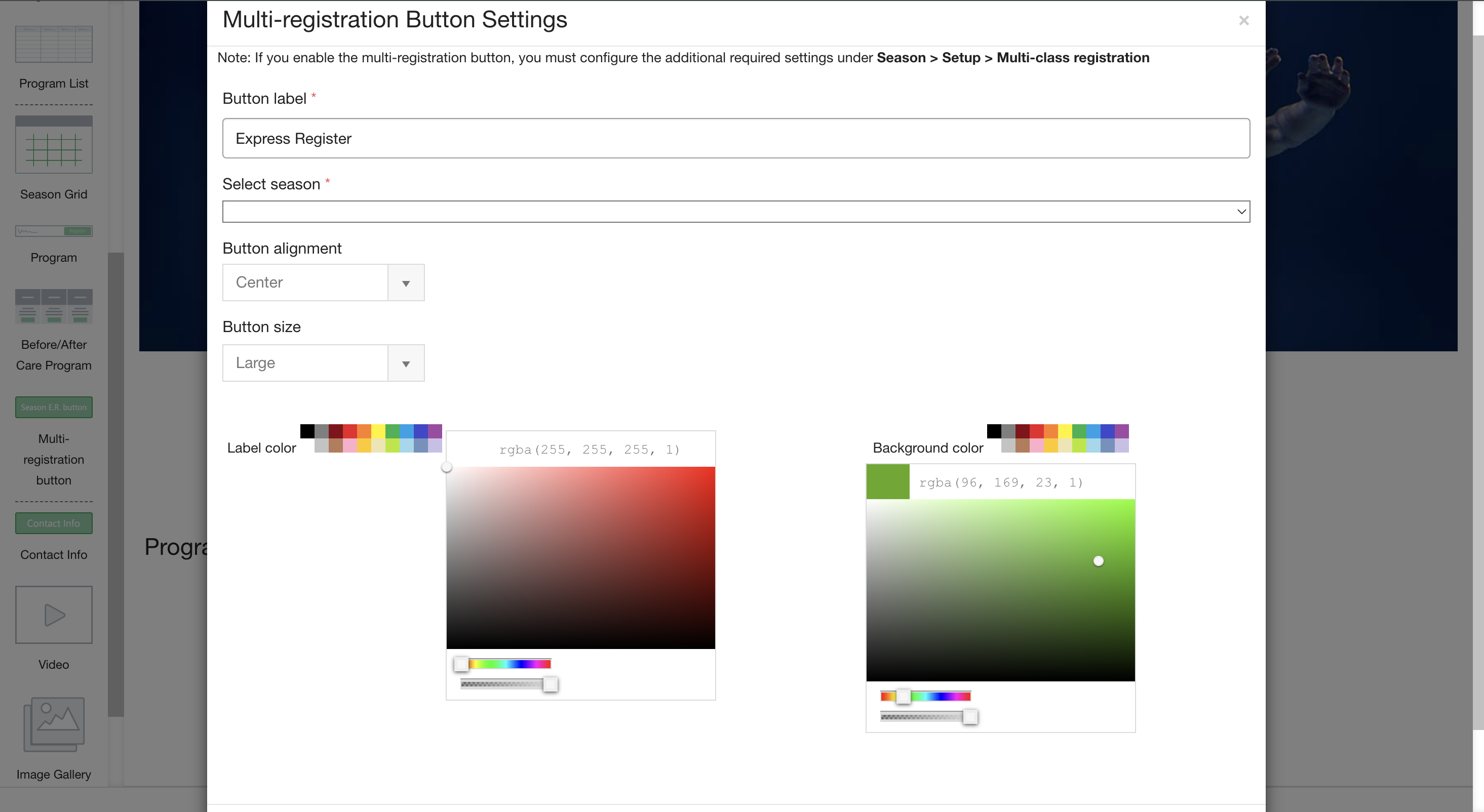This screenshot has height=812, width=1484.
Task: Click the Background color rgba value field
Action: (x=1001, y=482)
